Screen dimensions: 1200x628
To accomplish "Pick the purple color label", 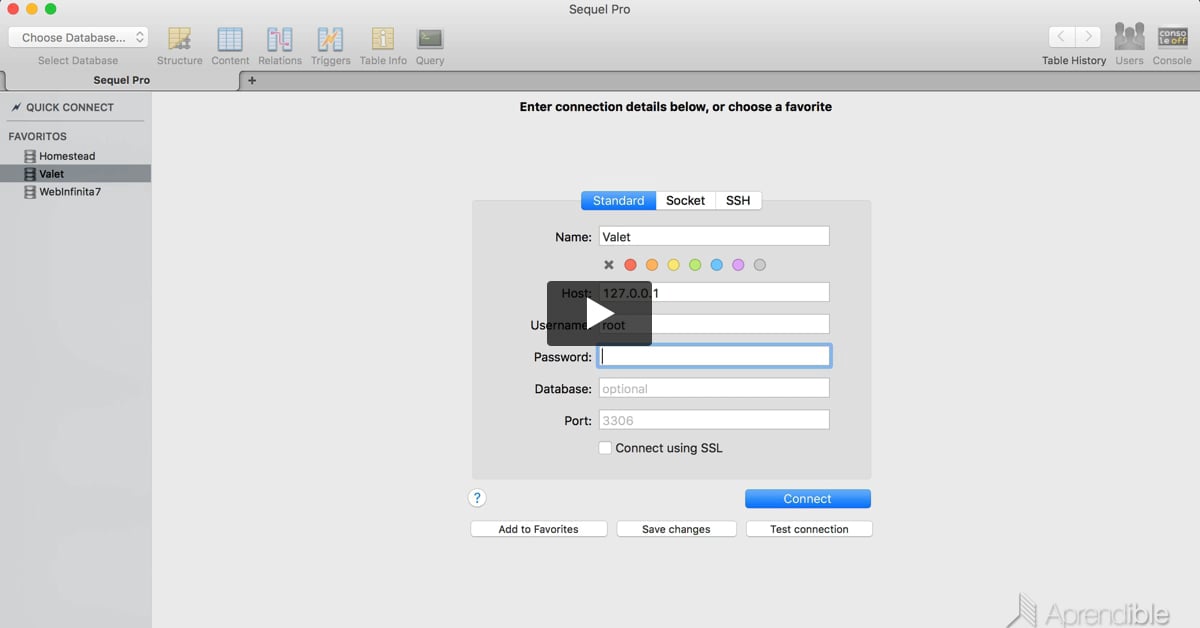I will click(x=738, y=265).
